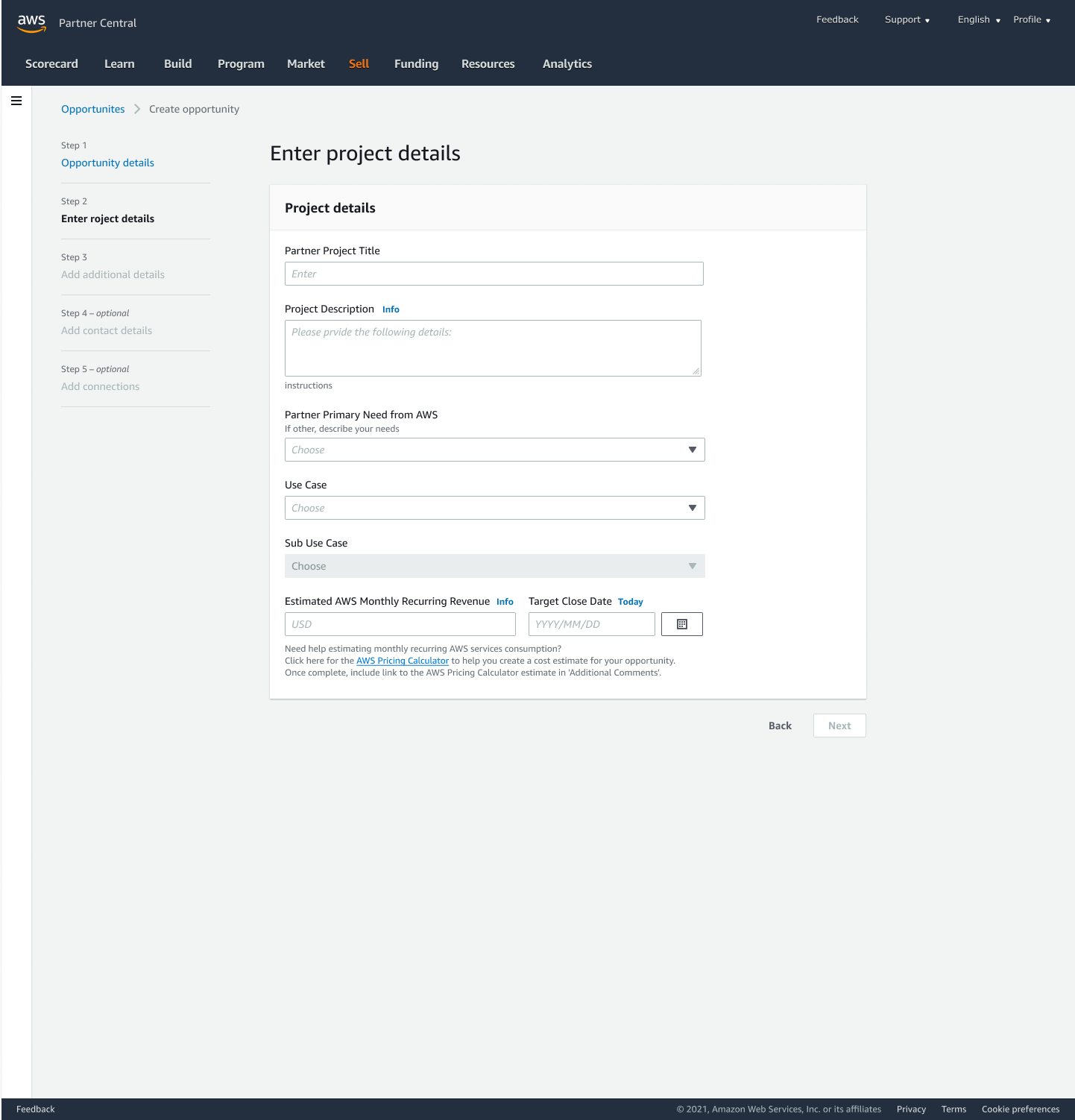
Task: Open the footer Privacy link
Action: [x=911, y=1109]
